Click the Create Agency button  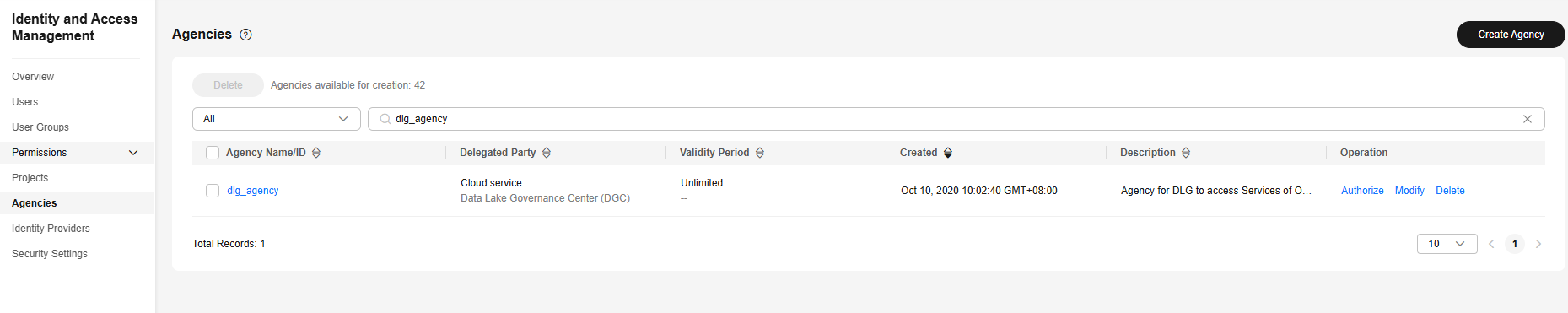[1511, 35]
